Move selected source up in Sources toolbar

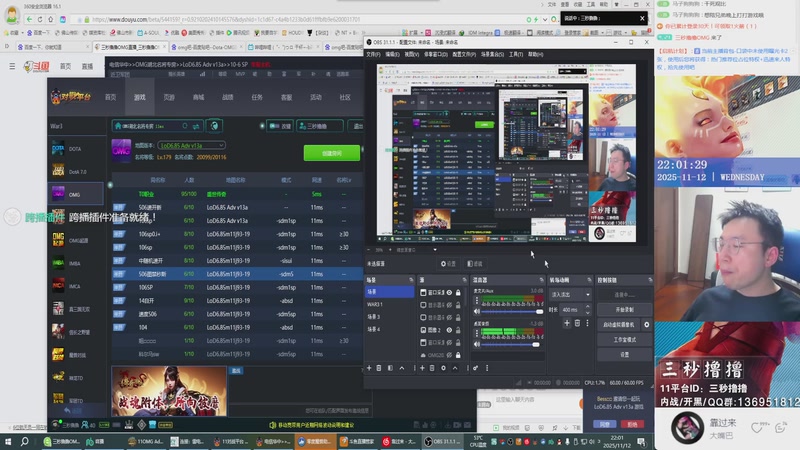point(455,368)
